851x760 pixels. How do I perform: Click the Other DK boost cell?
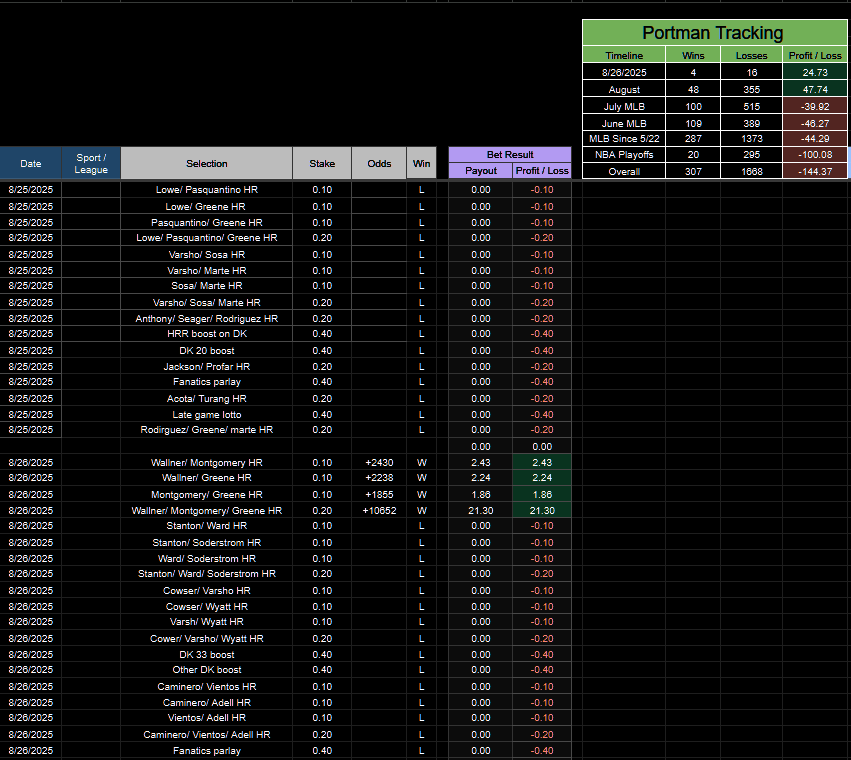[207, 670]
